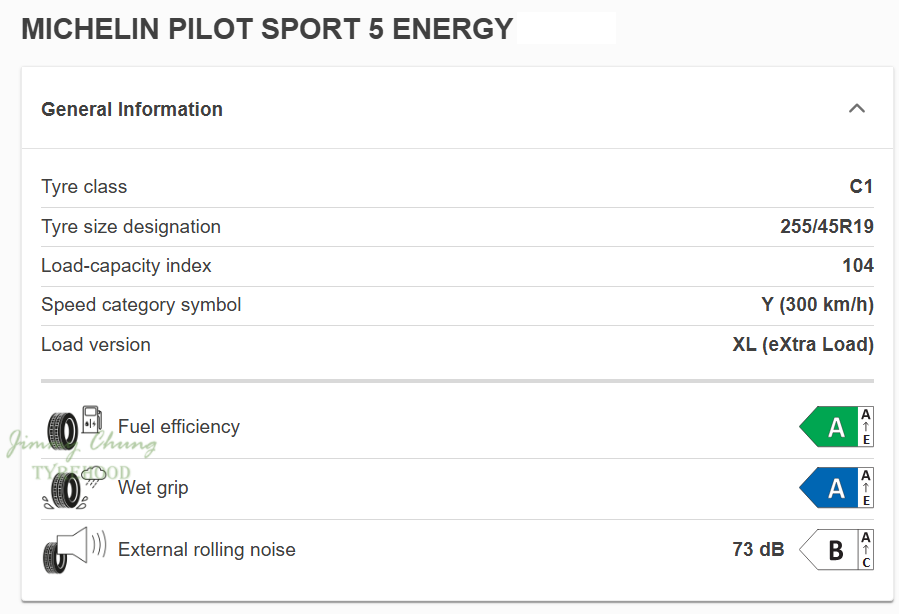Click the MICHELIN PILOT SPORT 5 ENERGY title
This screenshot has height=614, width=899.
(x=267, y=29)
